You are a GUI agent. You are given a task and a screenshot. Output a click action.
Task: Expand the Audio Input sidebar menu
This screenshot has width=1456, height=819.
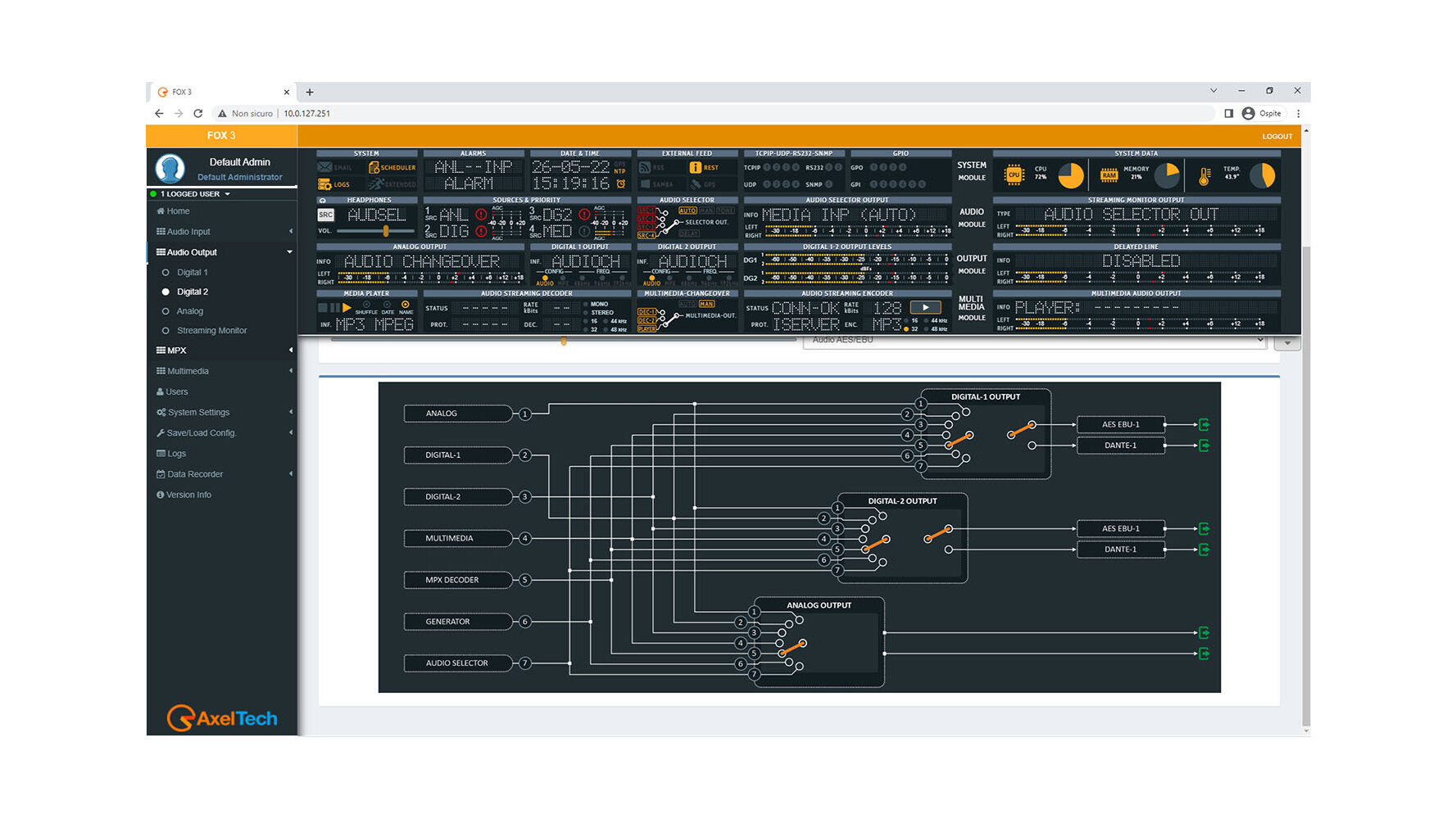point(188,232)
